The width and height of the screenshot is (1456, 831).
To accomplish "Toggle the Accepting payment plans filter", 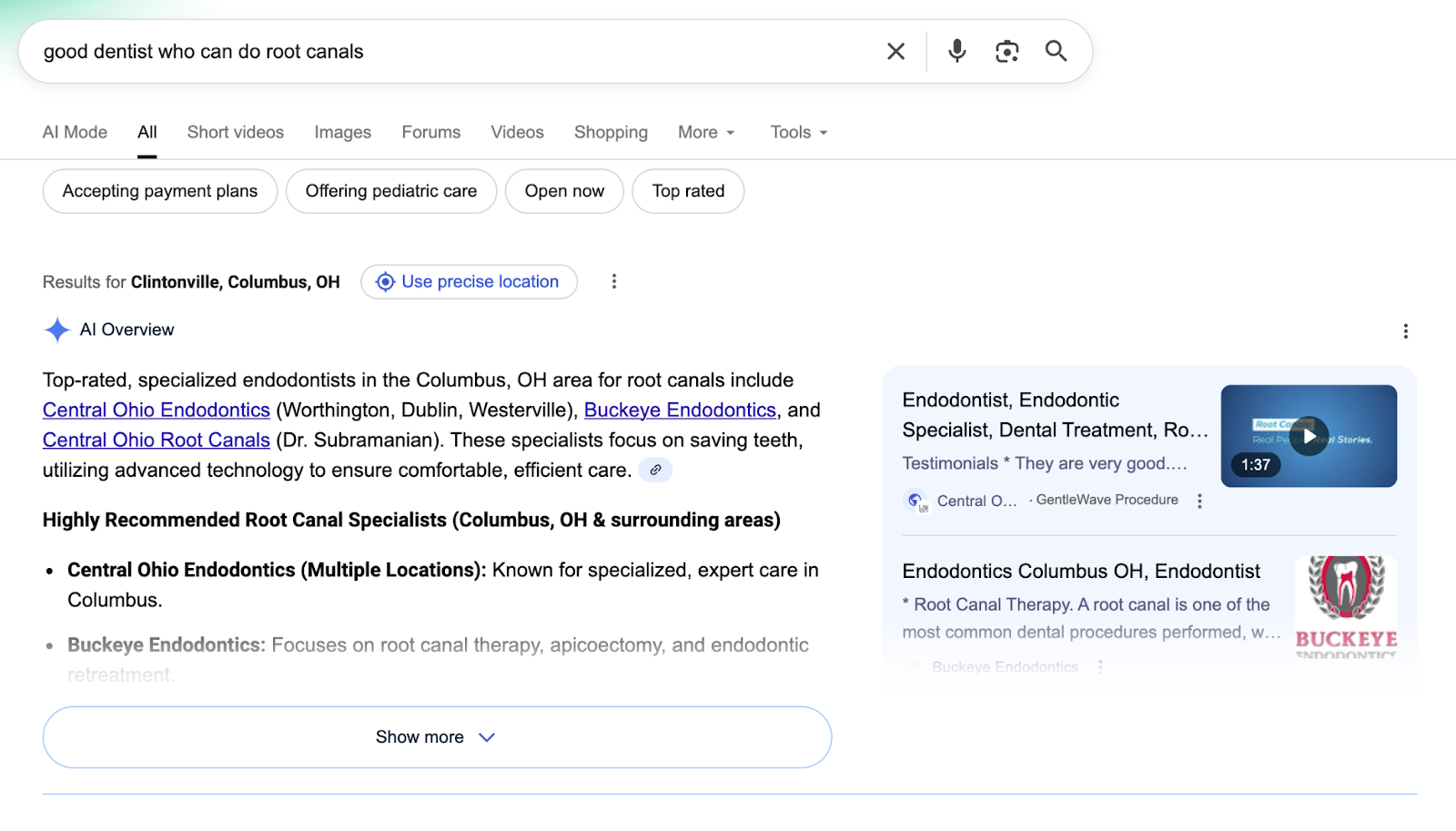I will click(160, 191).
